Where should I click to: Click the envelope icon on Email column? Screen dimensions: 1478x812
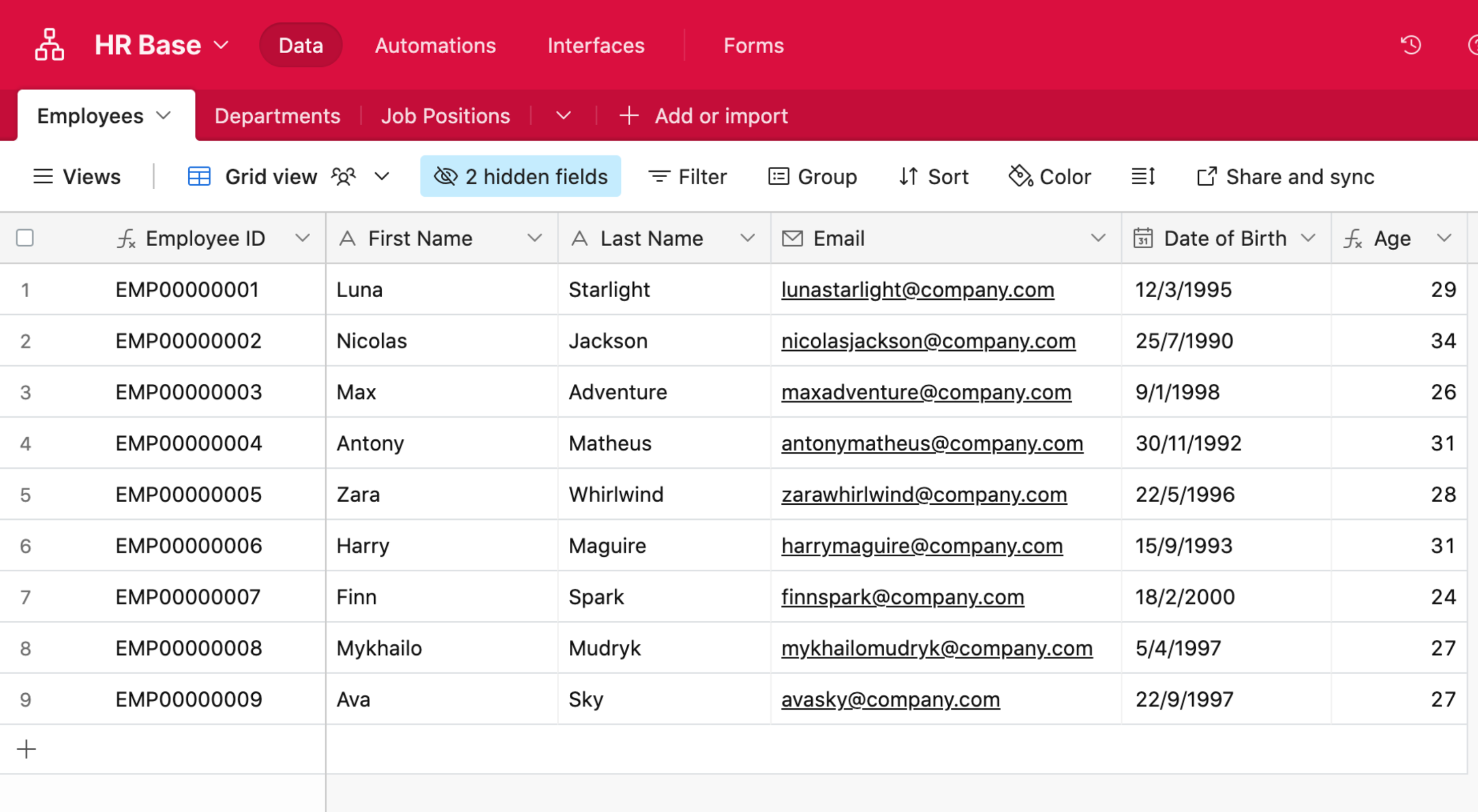(x=792, y=238)
